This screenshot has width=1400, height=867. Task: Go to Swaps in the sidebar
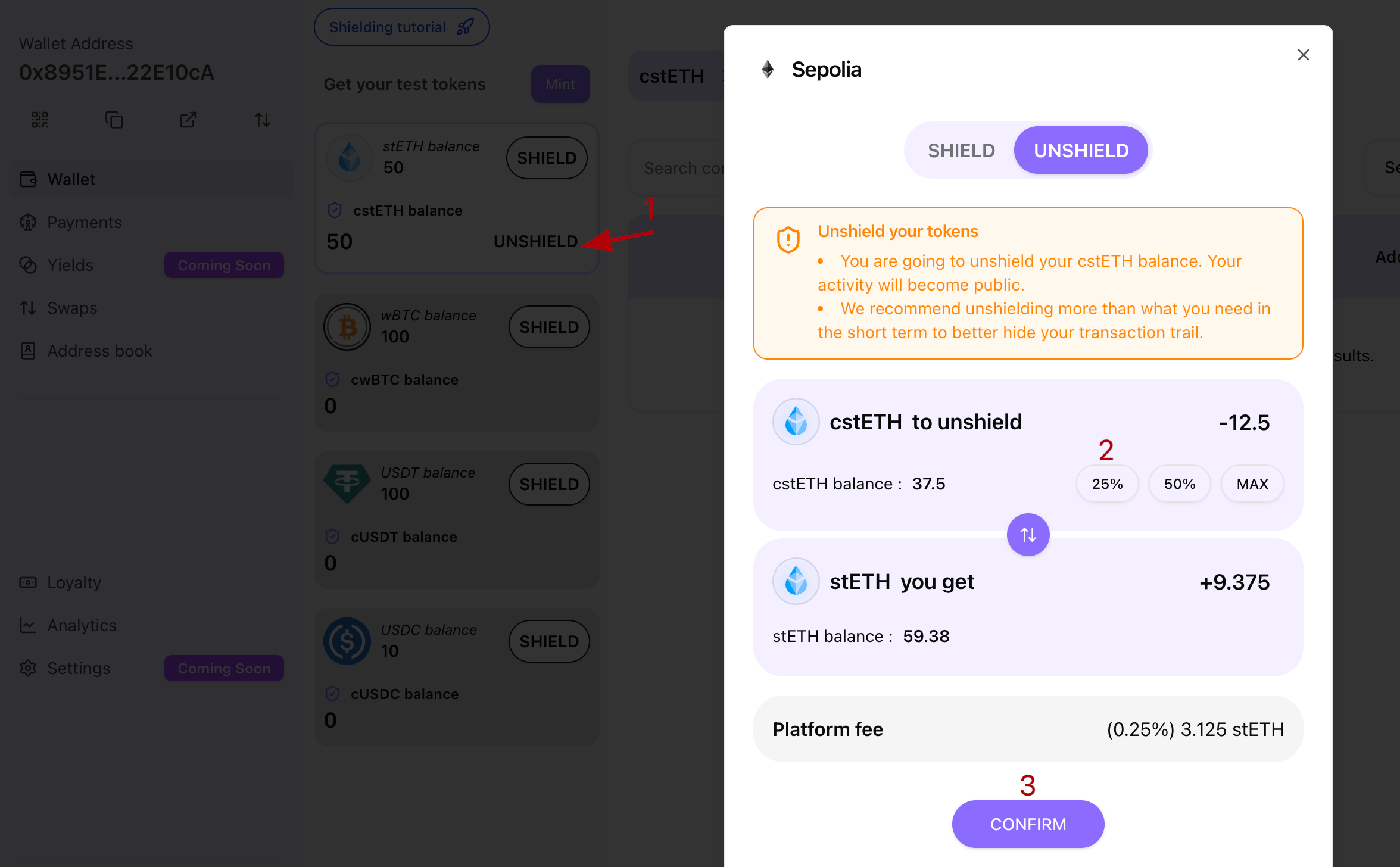[72, 308]
